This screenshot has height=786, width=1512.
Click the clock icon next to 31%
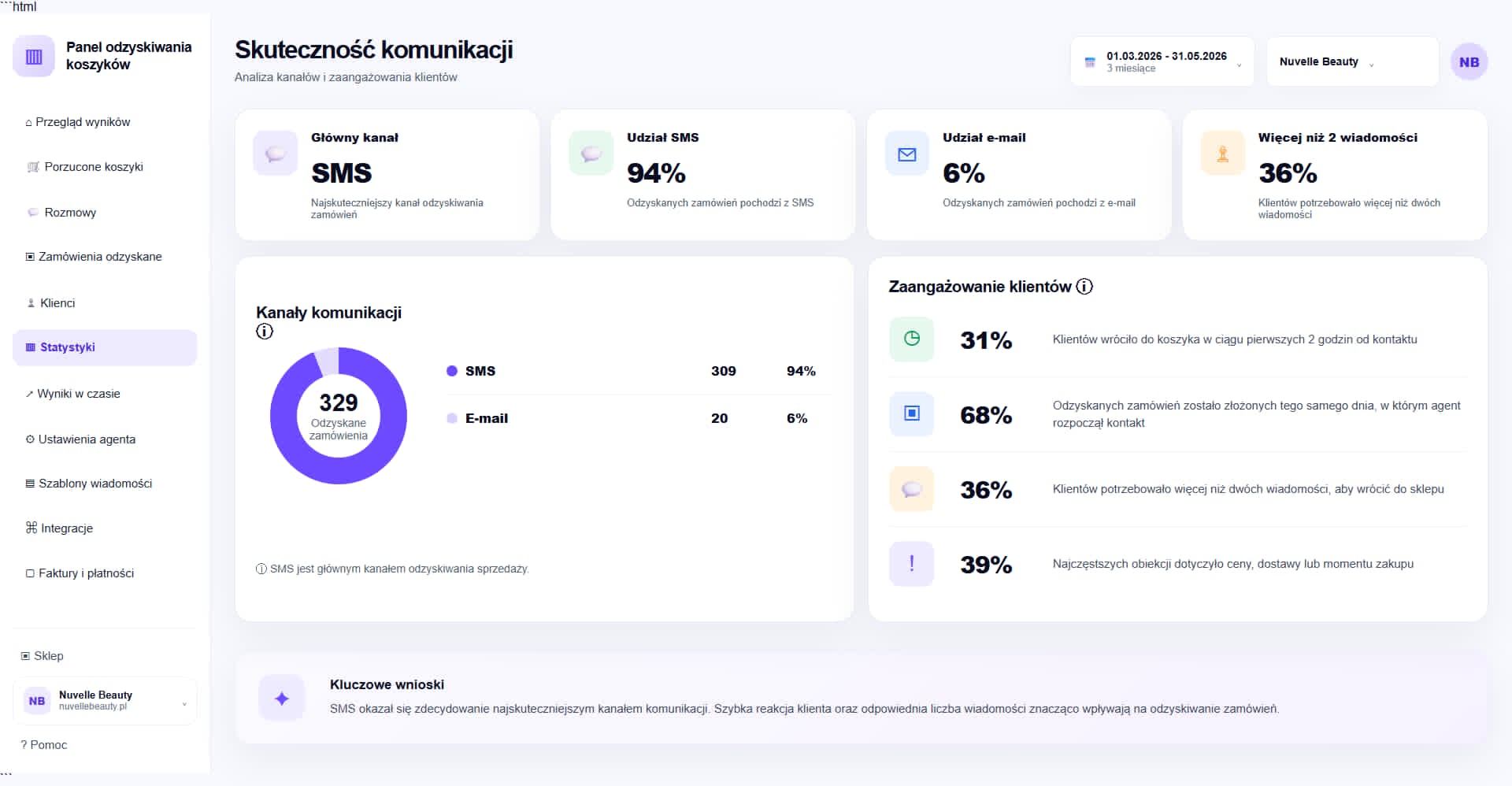pyautogui.click(x=912, y=339)
